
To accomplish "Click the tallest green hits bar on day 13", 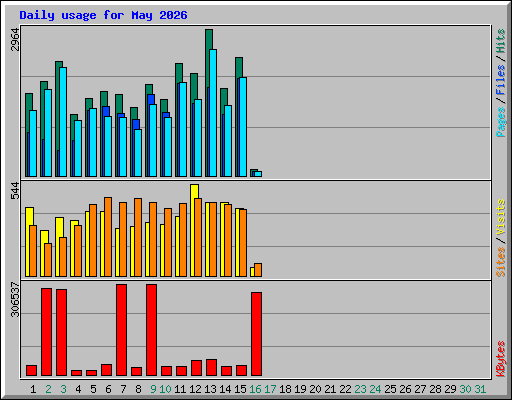I will [209, 39].
